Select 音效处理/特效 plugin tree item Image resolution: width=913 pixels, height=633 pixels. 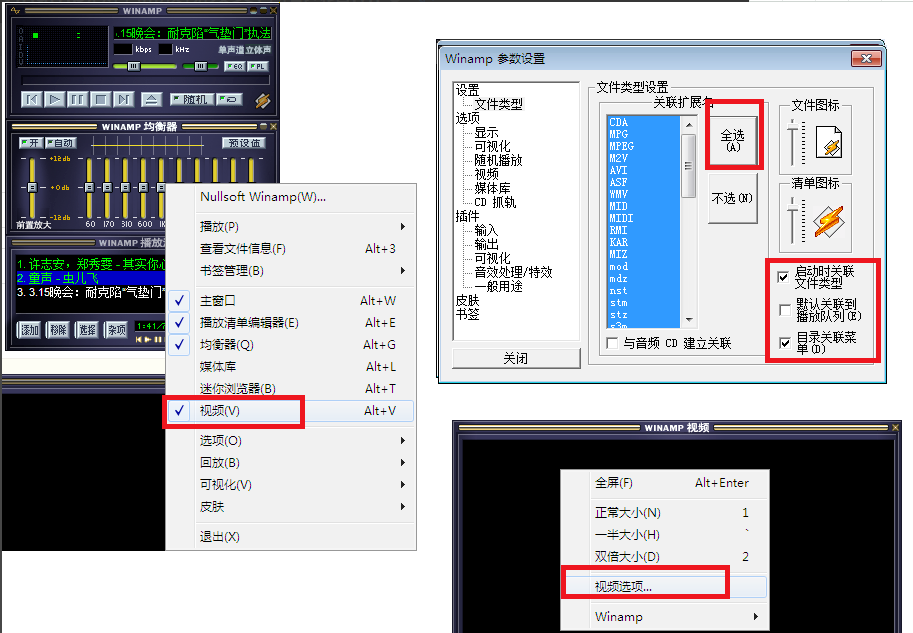[x=513, y=272]
